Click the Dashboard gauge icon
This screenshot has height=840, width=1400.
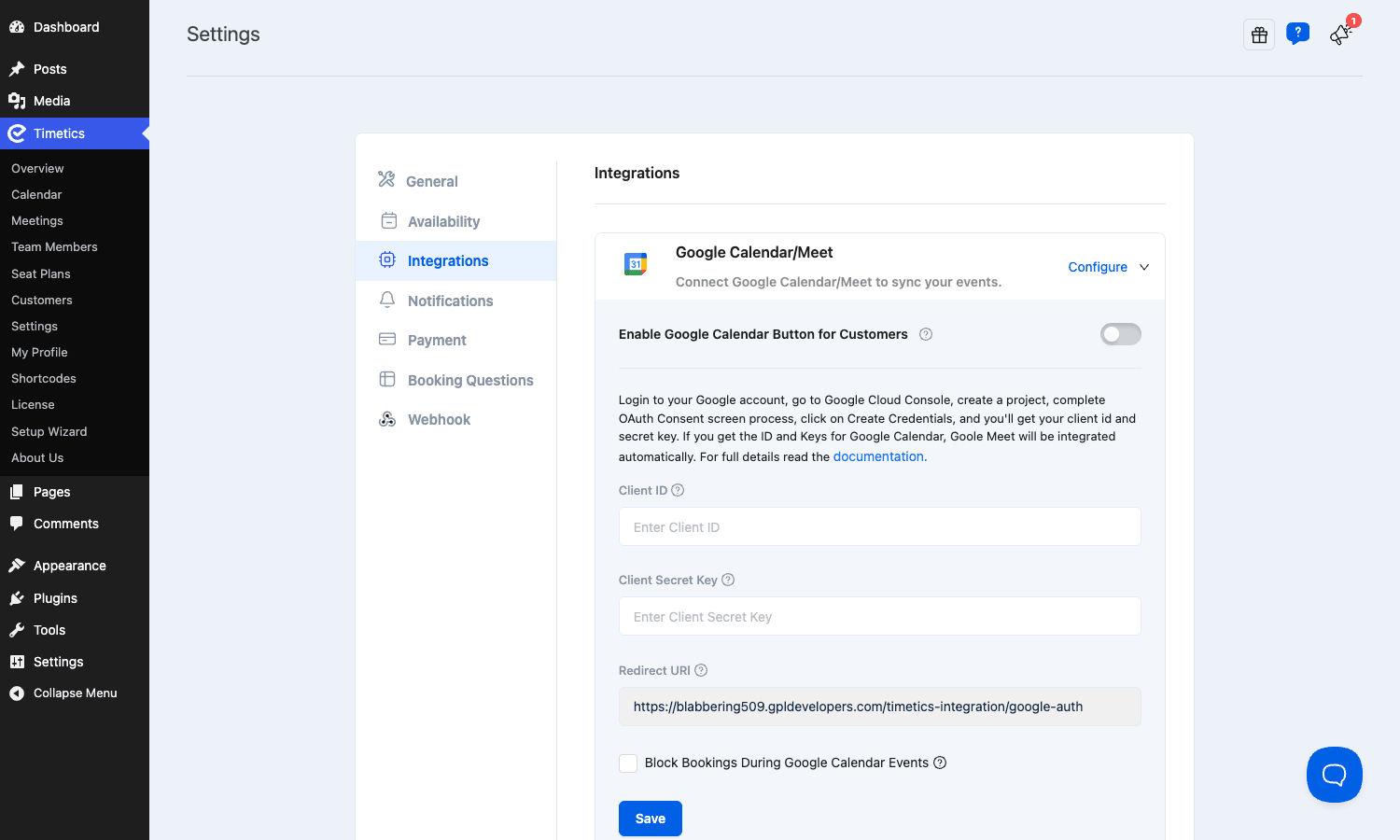tap(17, 27)
